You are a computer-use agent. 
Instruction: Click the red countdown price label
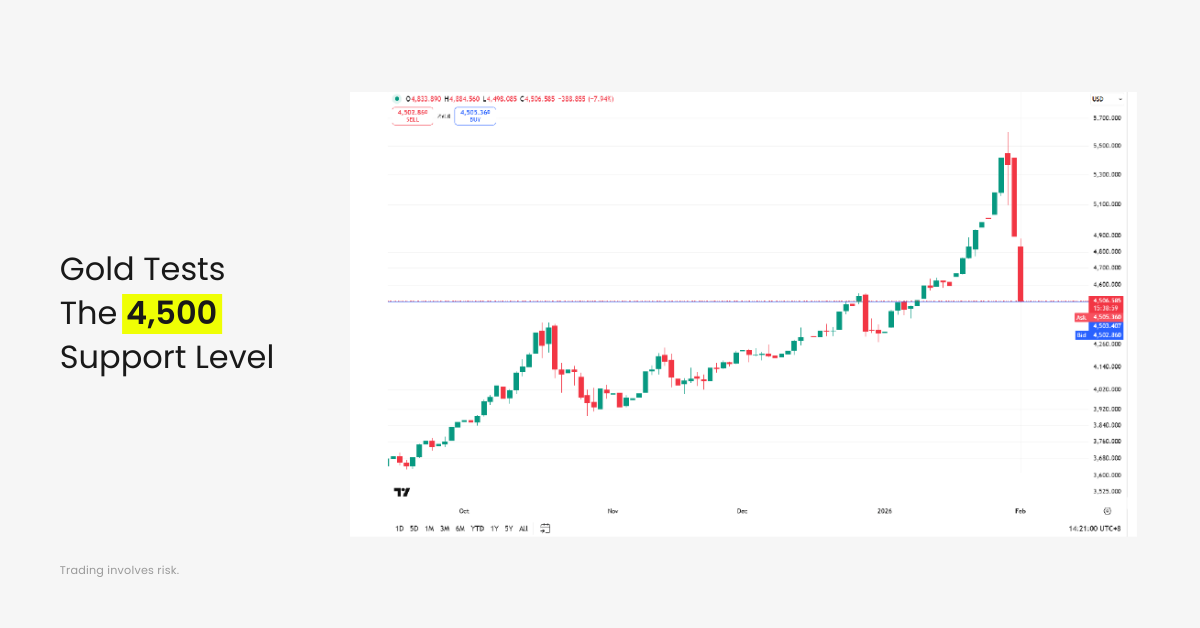tap(1105, 303)
